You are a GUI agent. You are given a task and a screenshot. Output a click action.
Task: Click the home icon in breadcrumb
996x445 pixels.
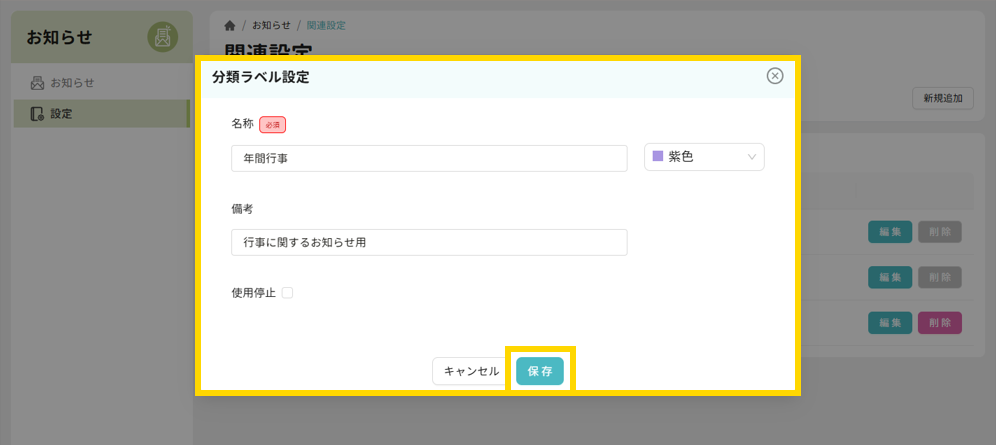(231, 25)
